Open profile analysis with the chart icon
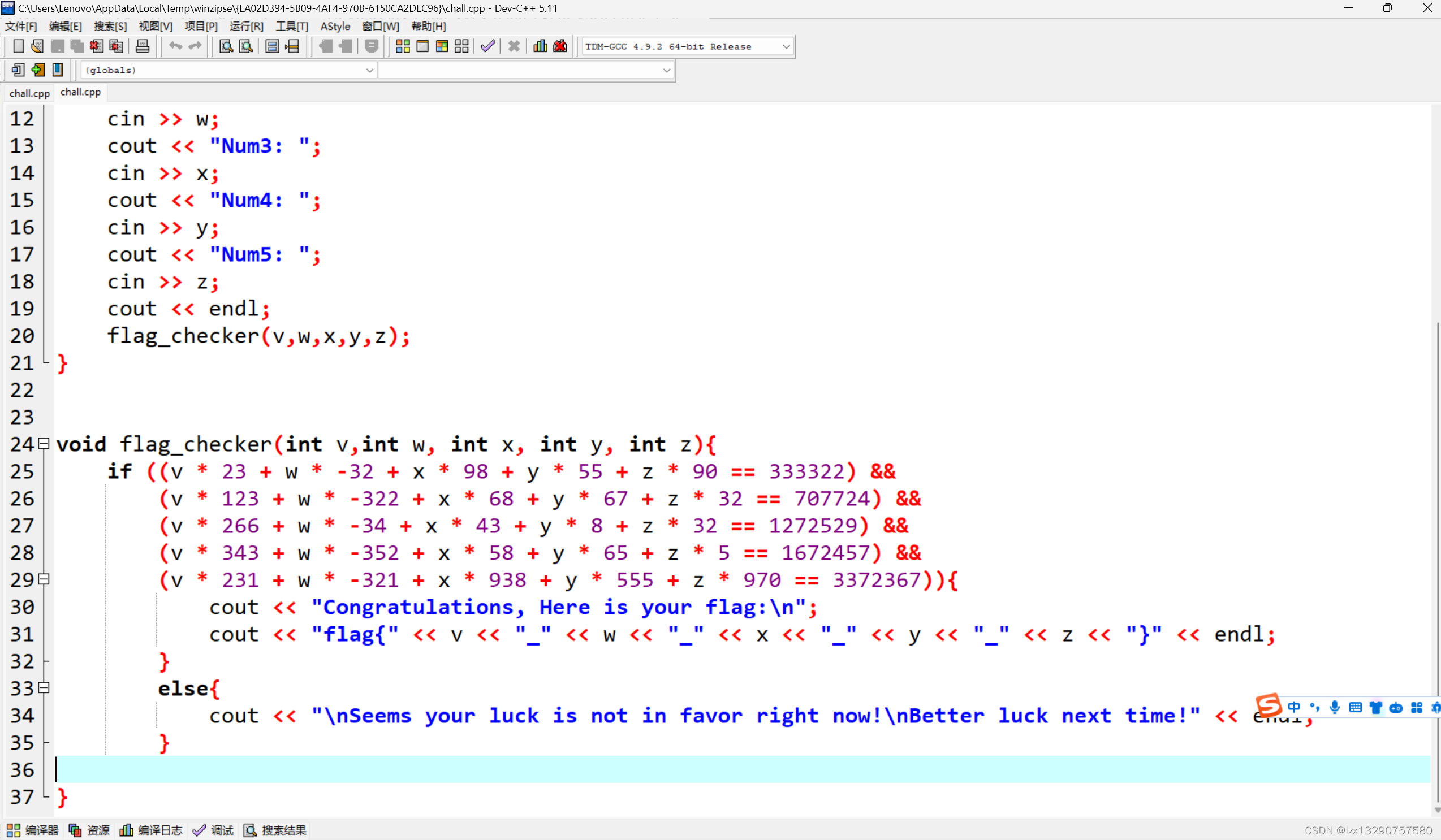This screenshot has height=840, width=1441. (x=539, y=46)
